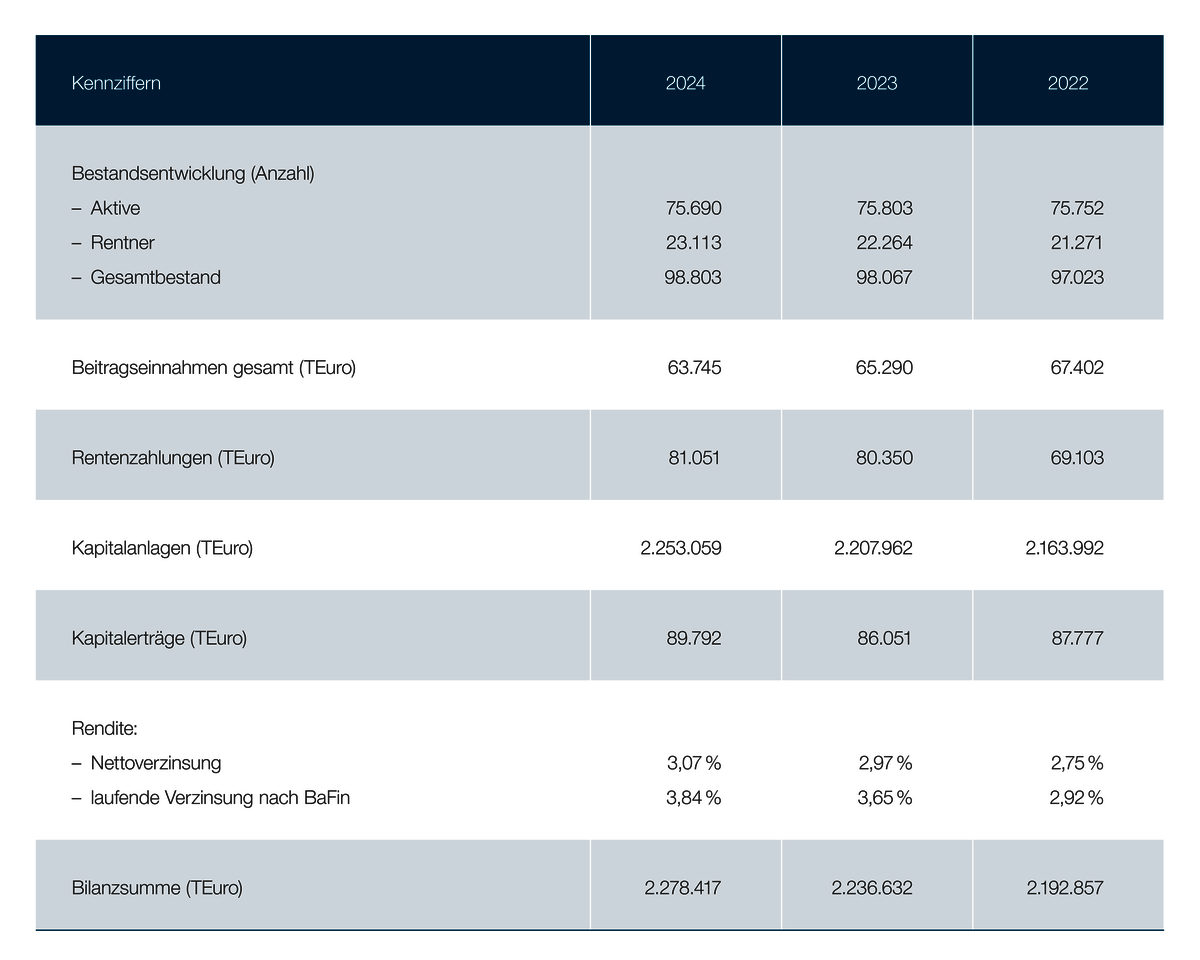1200x960 pixels.
Task: Click the Kapitalerträge (TEuro) label
Action: point(159,638)
